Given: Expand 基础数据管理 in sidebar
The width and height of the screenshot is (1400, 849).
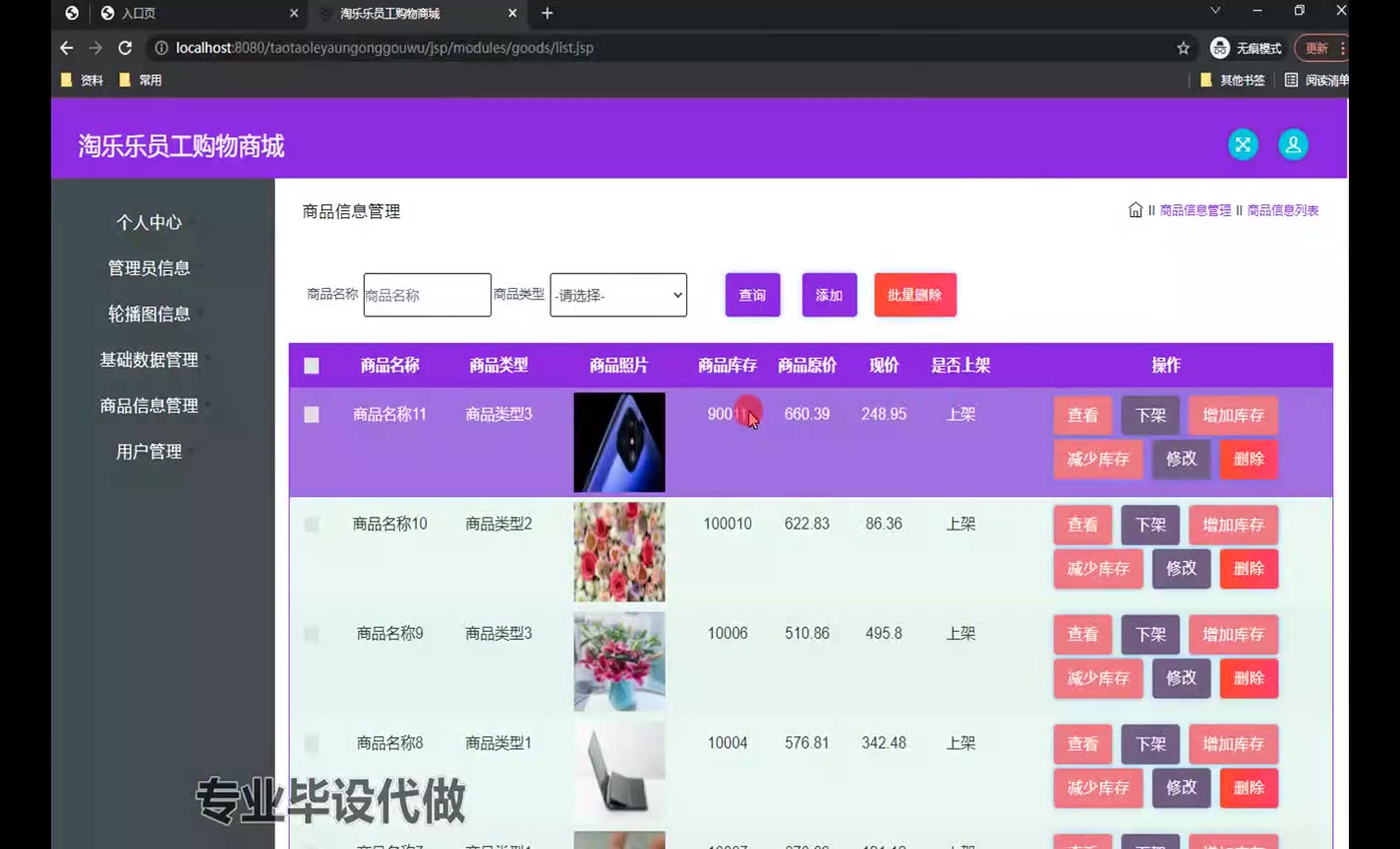Looking at the screenshot, I should coord(149,360).
